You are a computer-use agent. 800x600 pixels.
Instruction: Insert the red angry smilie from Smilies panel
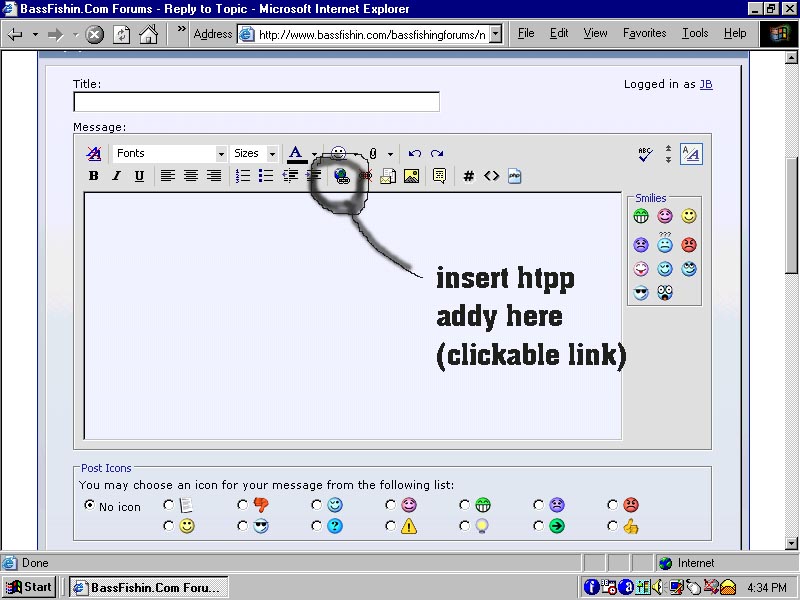click(x=689, y=245)
